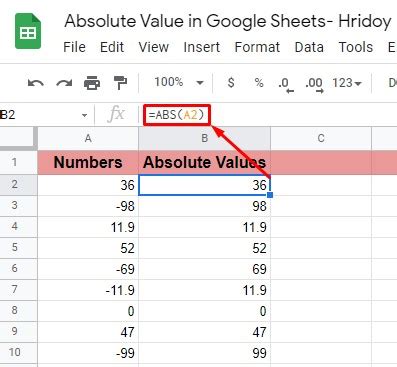Screen dimensions: 397x367
Task: Click cell B6 containing 69
Action: (x=204, y=269)
